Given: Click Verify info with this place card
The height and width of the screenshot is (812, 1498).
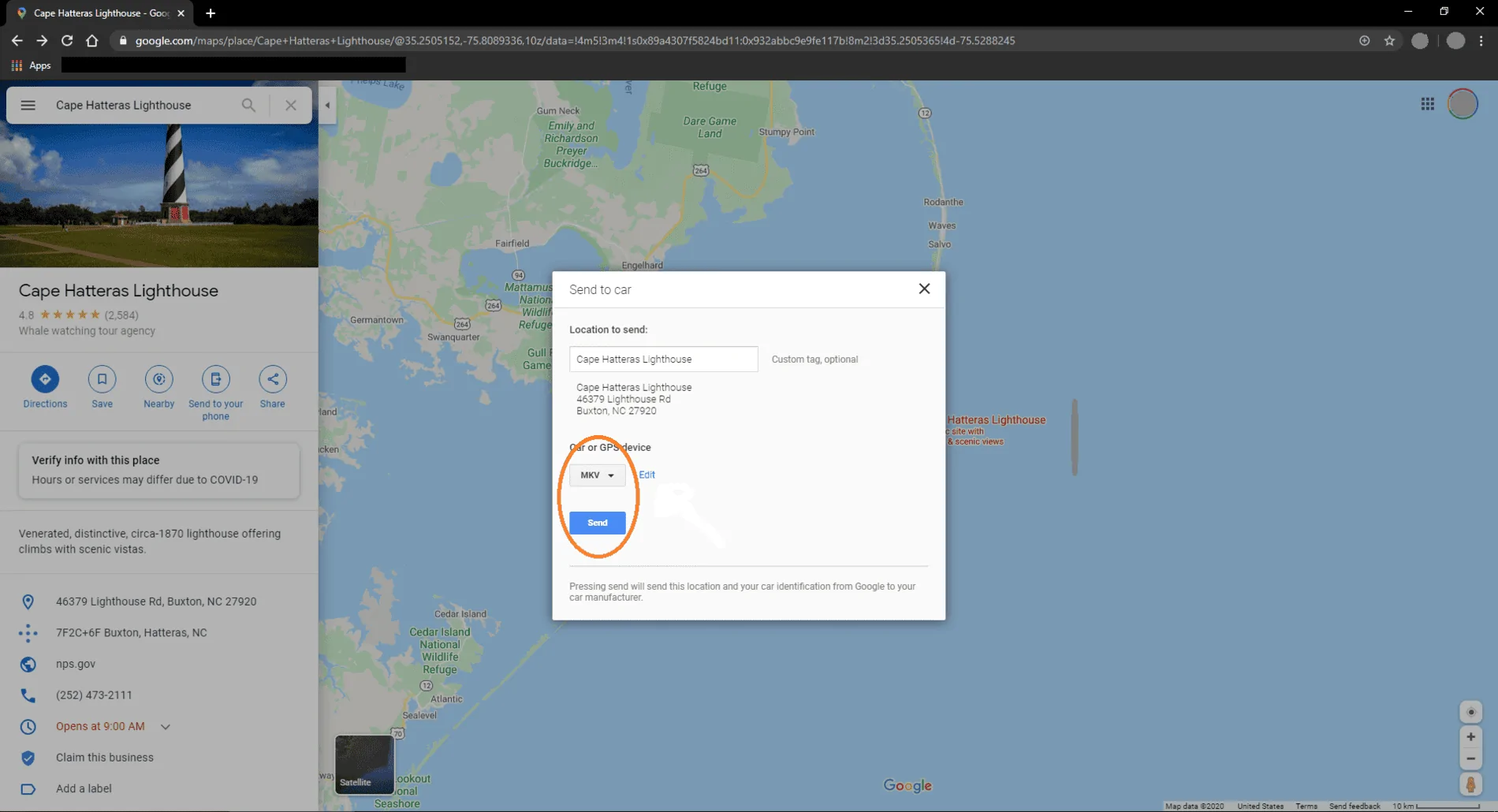Looking at the screenshot, I should coord(159,470).
